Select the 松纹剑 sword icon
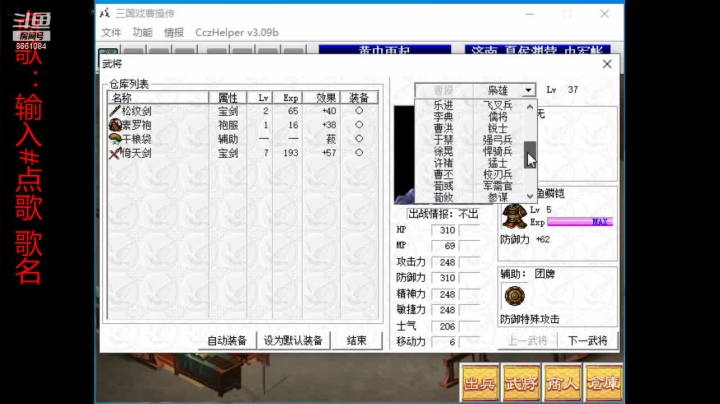Image resolution: width=720 pixels, height=404 pixels. (115, 111)
